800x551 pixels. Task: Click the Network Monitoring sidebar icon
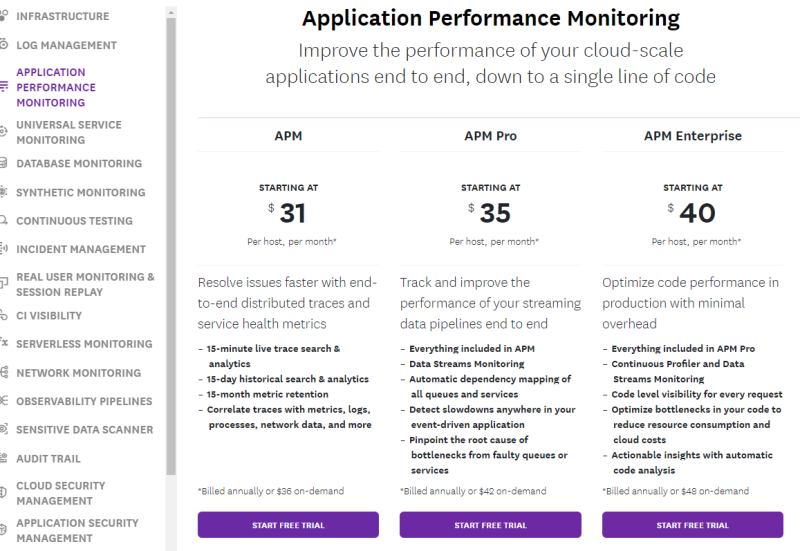(x=4, y=373)
